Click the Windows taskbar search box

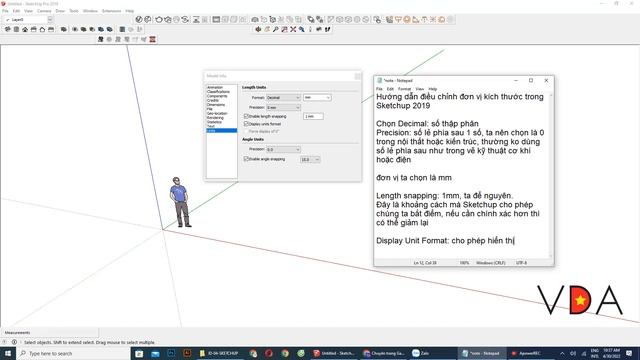pos(73,353)
